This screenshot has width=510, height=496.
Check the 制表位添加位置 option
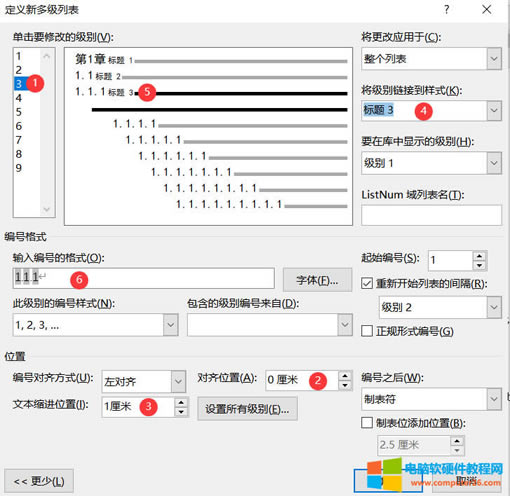(x=367, y=423)
